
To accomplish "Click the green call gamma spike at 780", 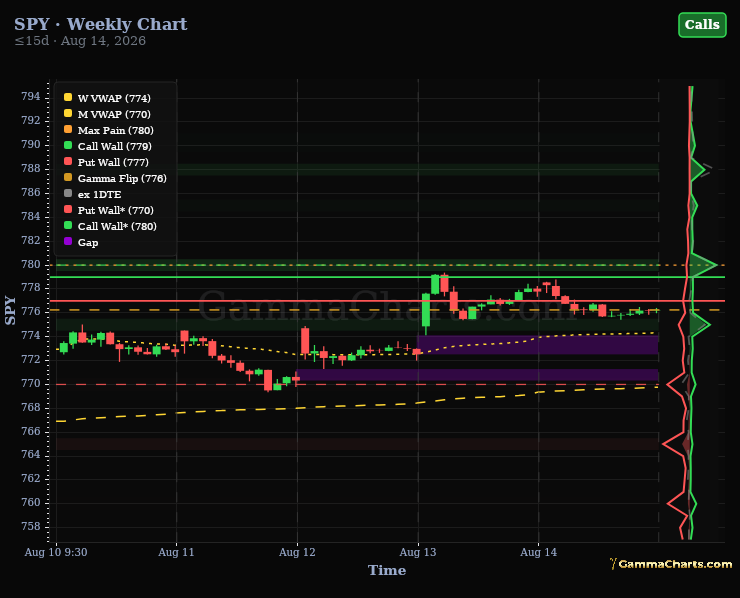I will [x=703, y=265].
